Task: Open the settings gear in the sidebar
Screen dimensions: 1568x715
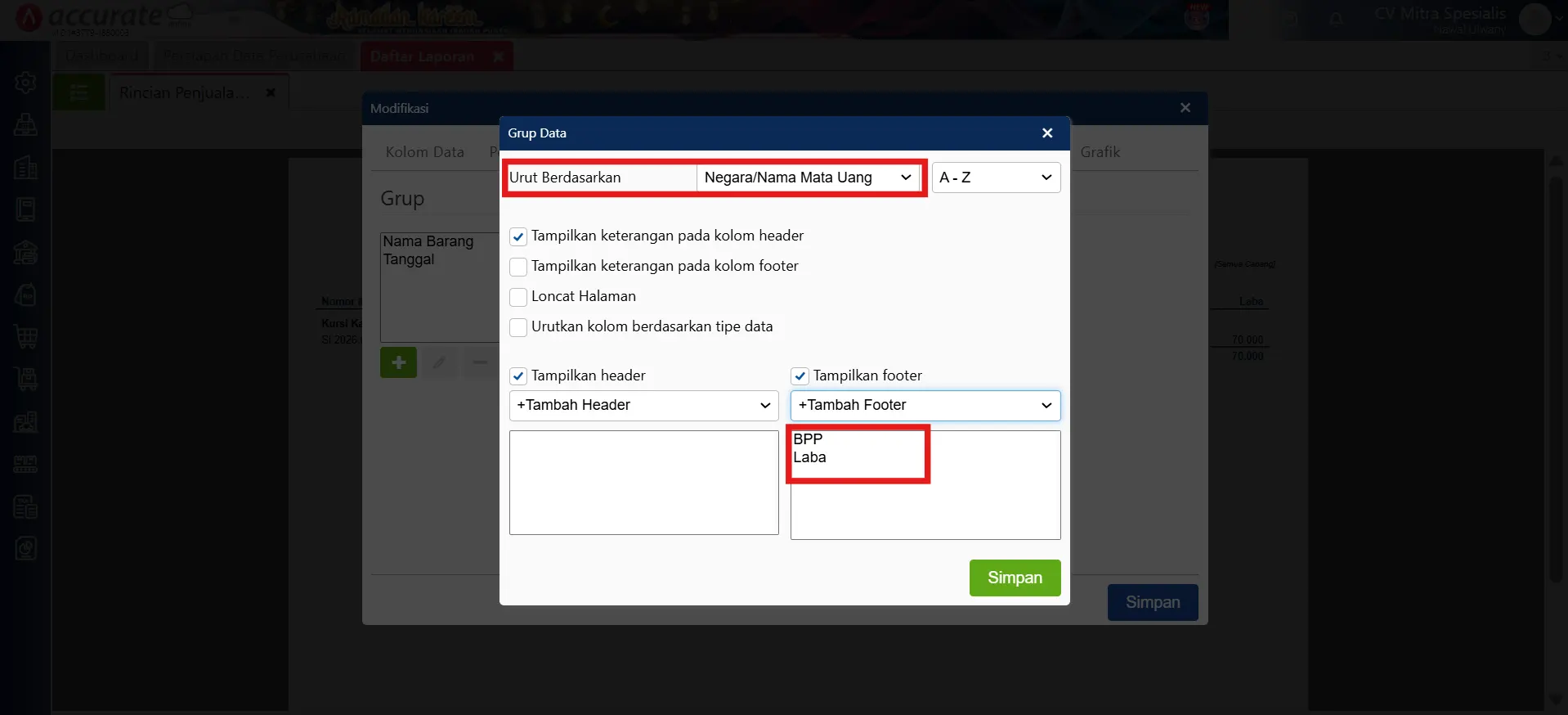Action: [25, 83]
